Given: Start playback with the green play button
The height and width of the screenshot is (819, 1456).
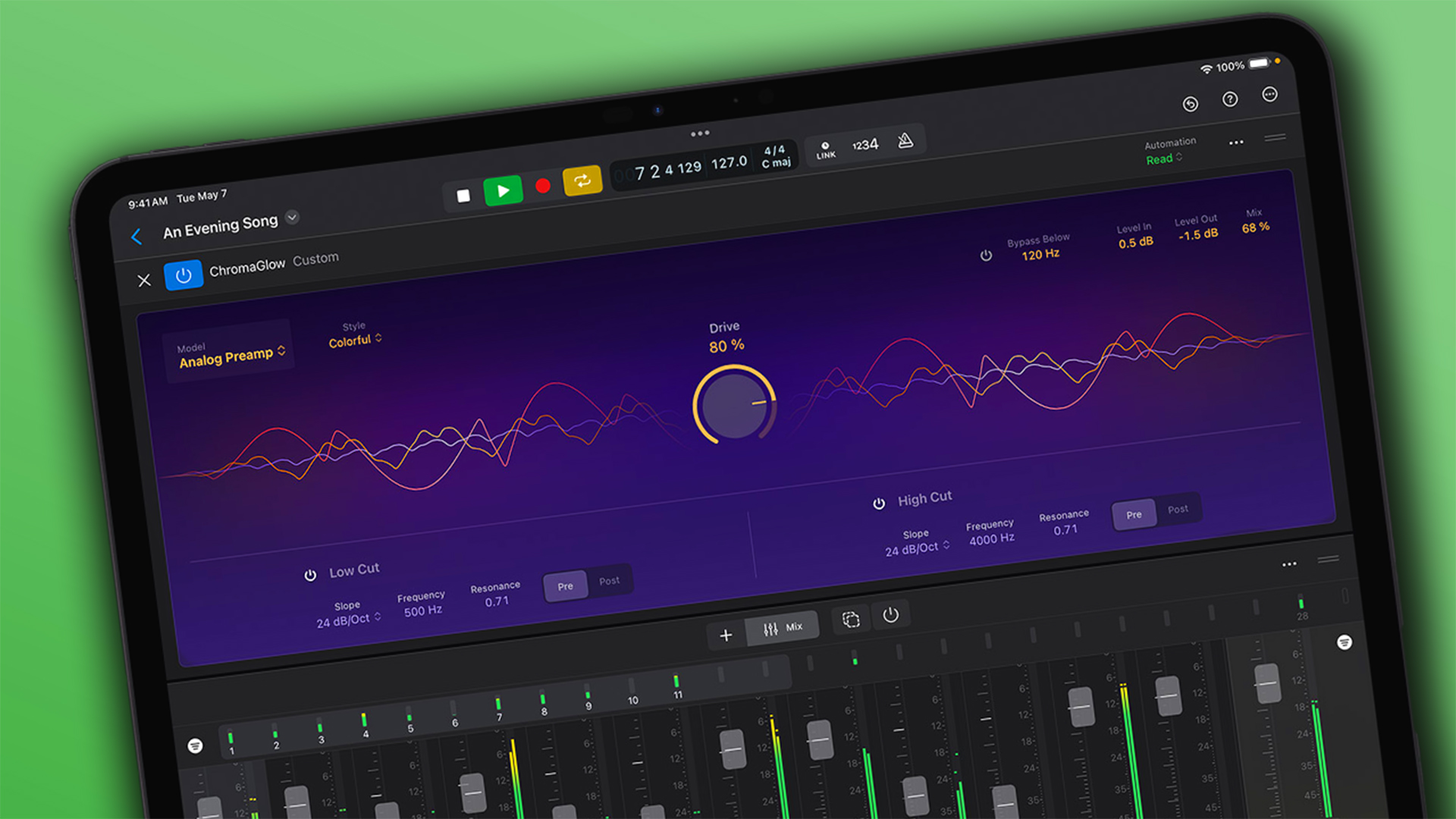Looking at the screenshot, I should [503, 190].
